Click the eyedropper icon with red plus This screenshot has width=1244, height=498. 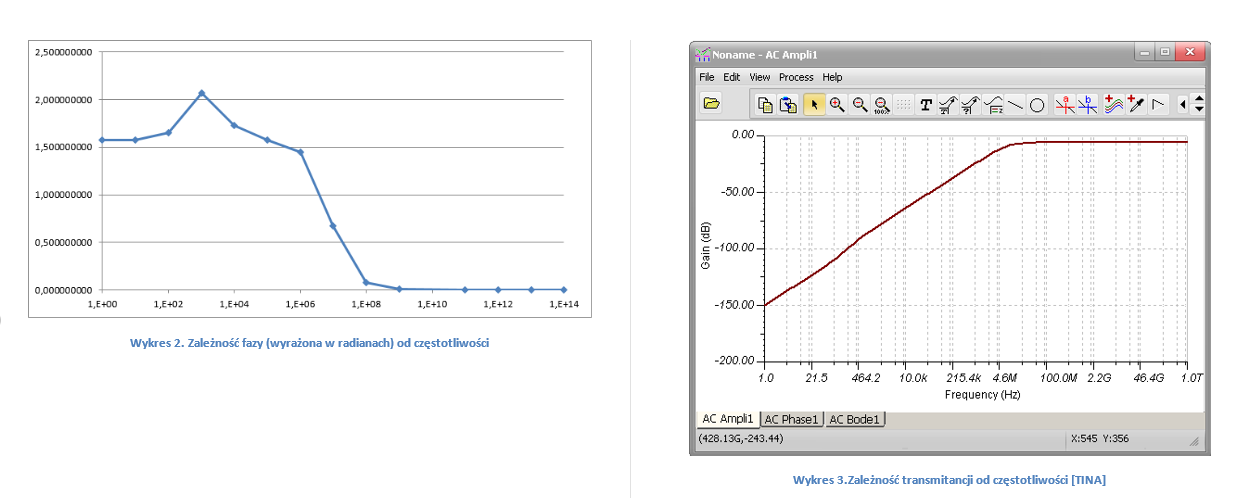tap(1136, 103)
